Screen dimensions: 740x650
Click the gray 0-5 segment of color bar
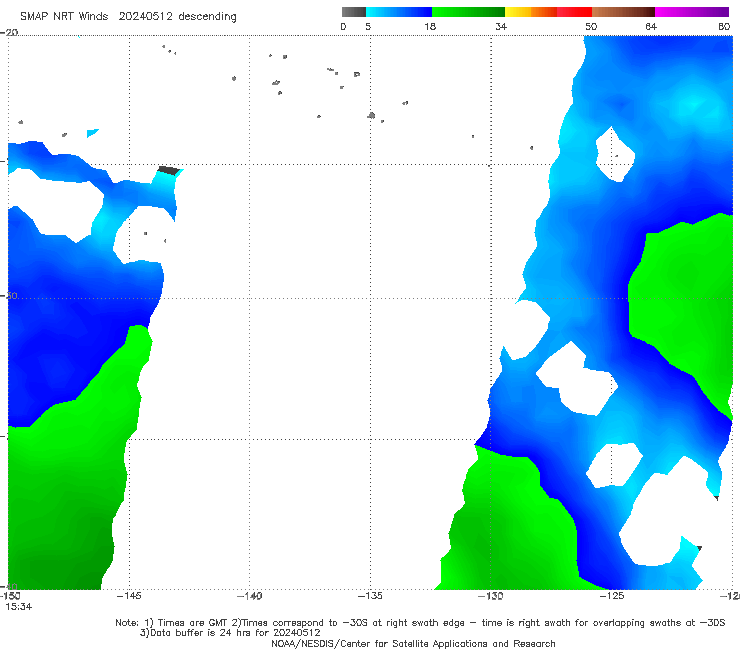pos(354,12)
